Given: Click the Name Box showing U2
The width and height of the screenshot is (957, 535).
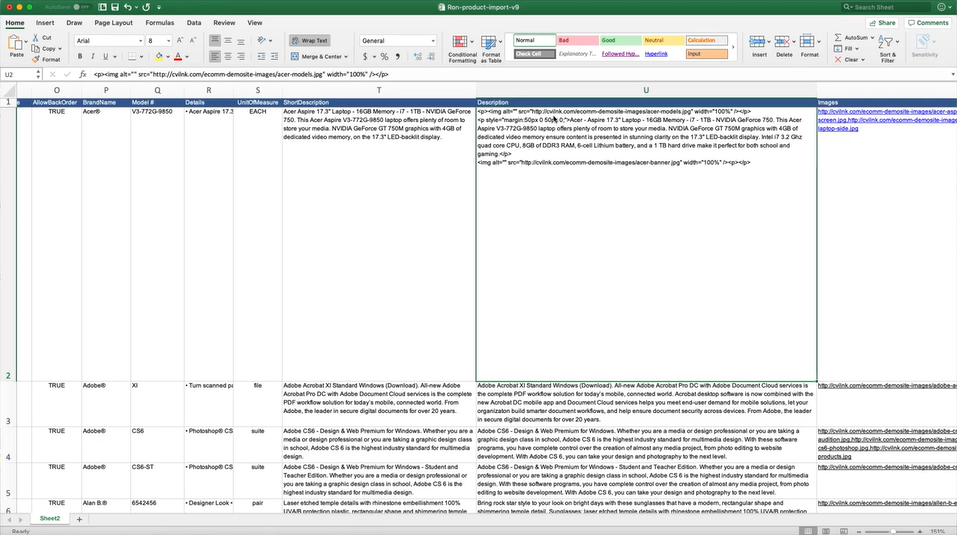Looking at the screenshot, I should 20,74.
